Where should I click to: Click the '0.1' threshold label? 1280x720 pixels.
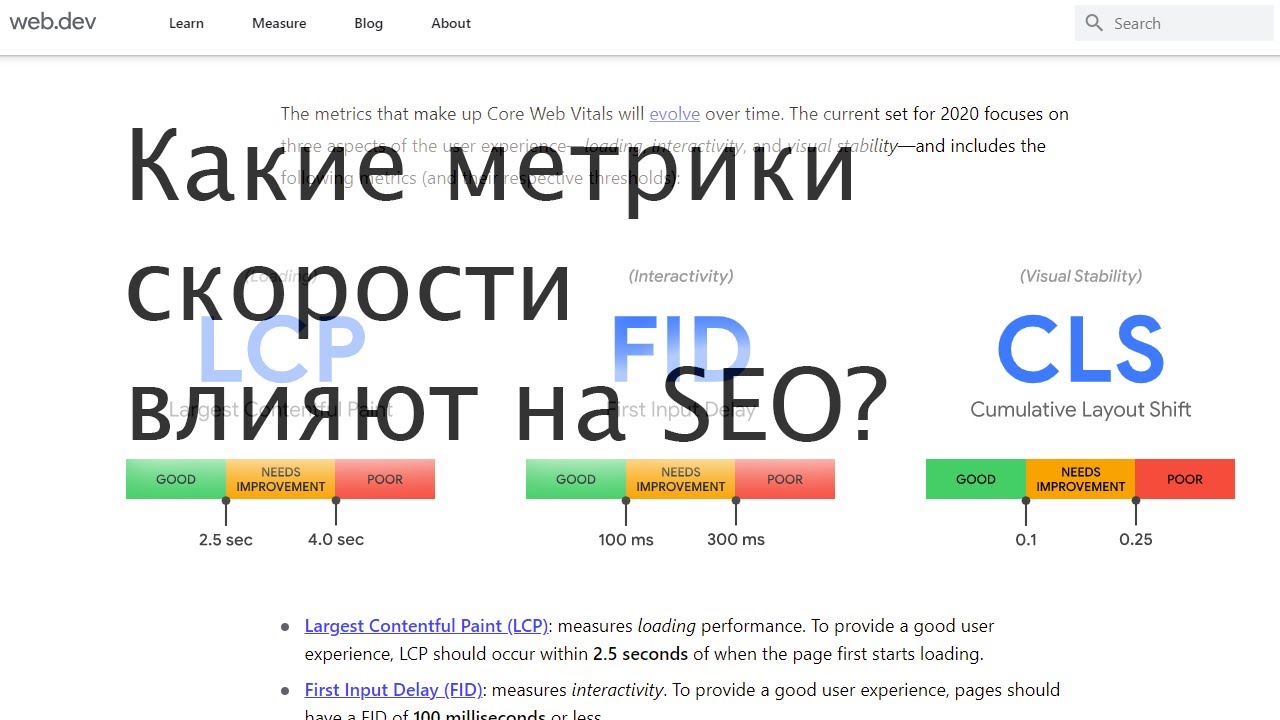pos(1026,540)
